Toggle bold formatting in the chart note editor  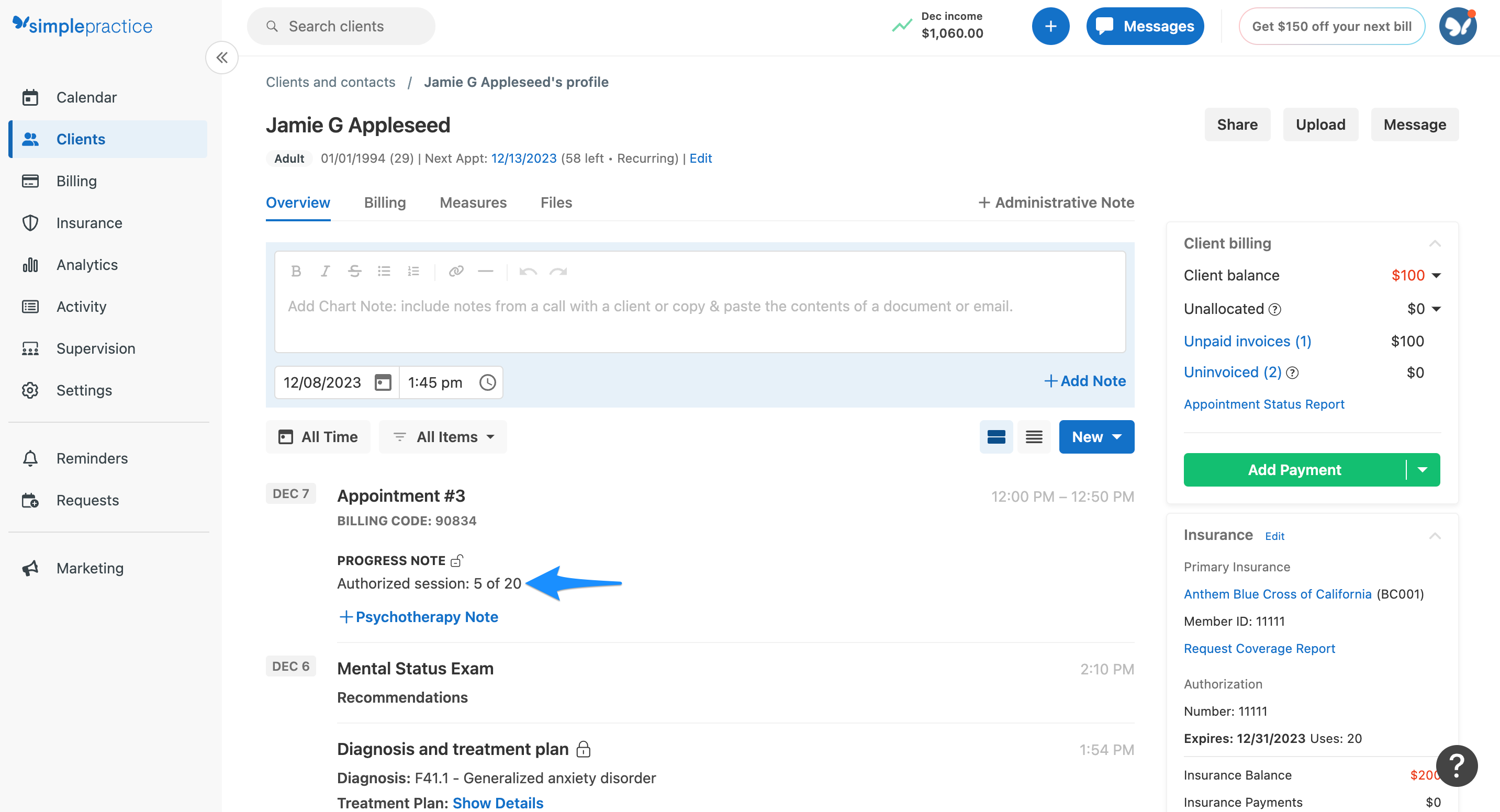pos(296,270)
